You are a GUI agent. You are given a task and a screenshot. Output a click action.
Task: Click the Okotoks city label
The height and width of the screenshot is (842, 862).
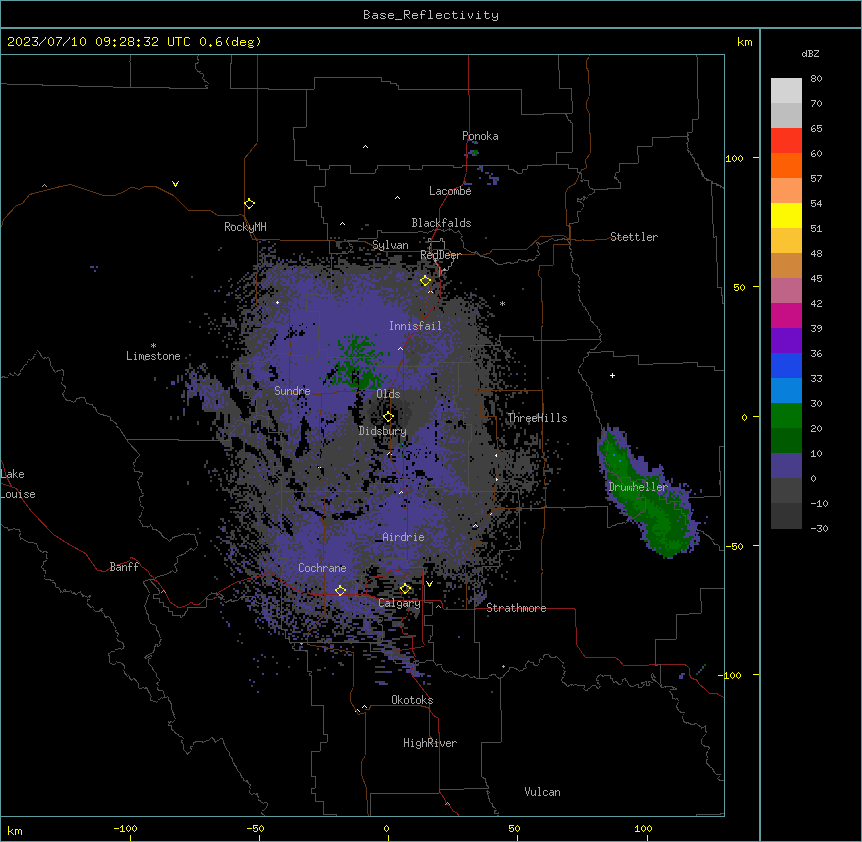click(412, 700)
